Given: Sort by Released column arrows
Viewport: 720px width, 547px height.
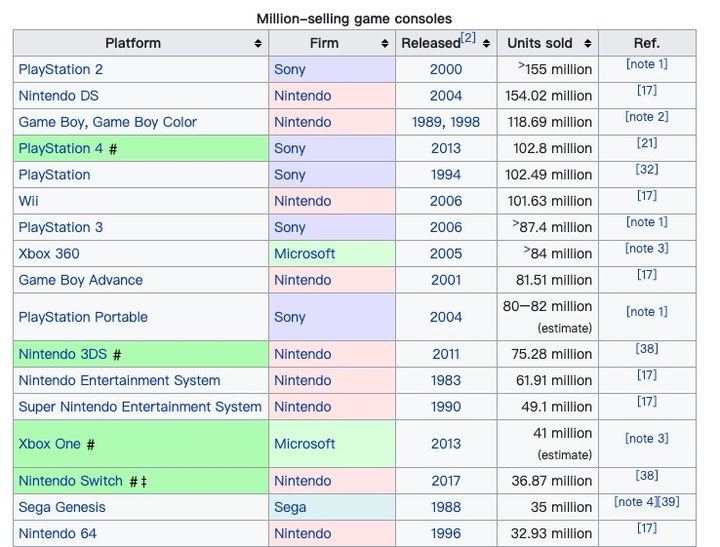Looking at the screenshot, I should (x=487, y=44).
